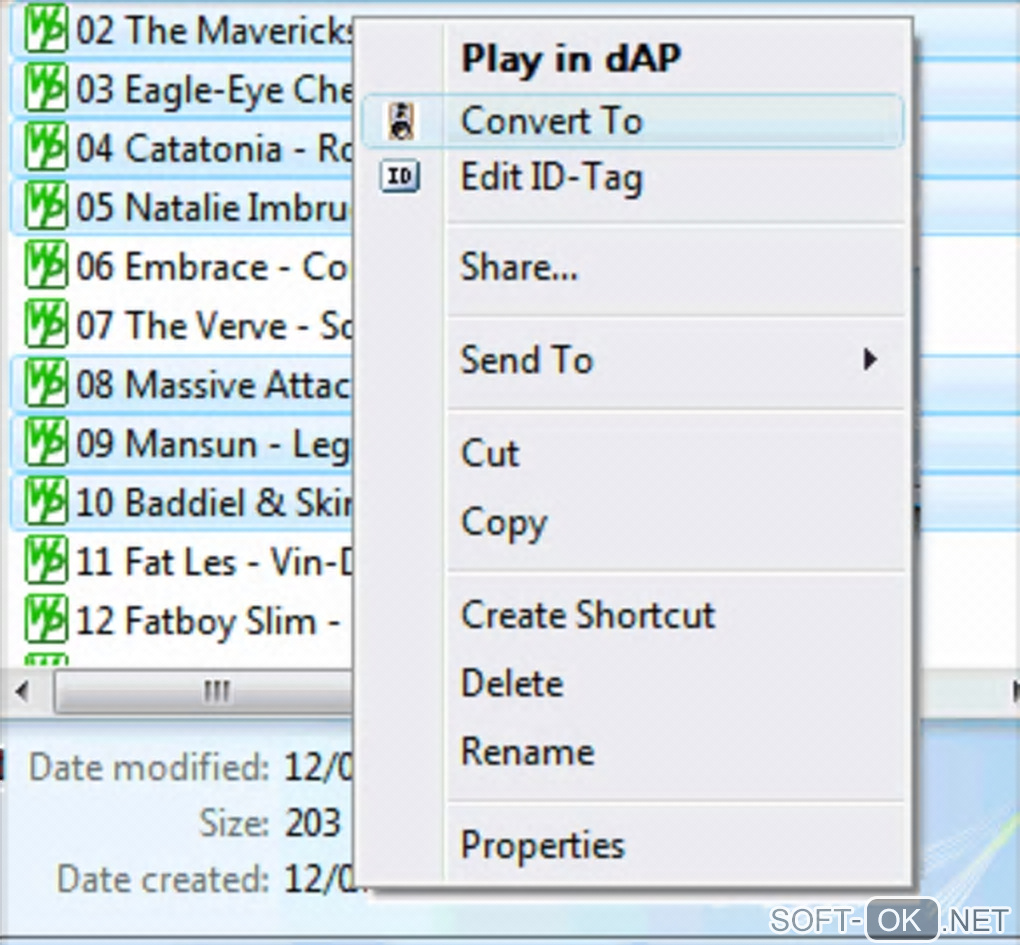Select Convert To menu entry
Image resolution: width=1020 pixels, height=945 pixels.
pos(632,120)
